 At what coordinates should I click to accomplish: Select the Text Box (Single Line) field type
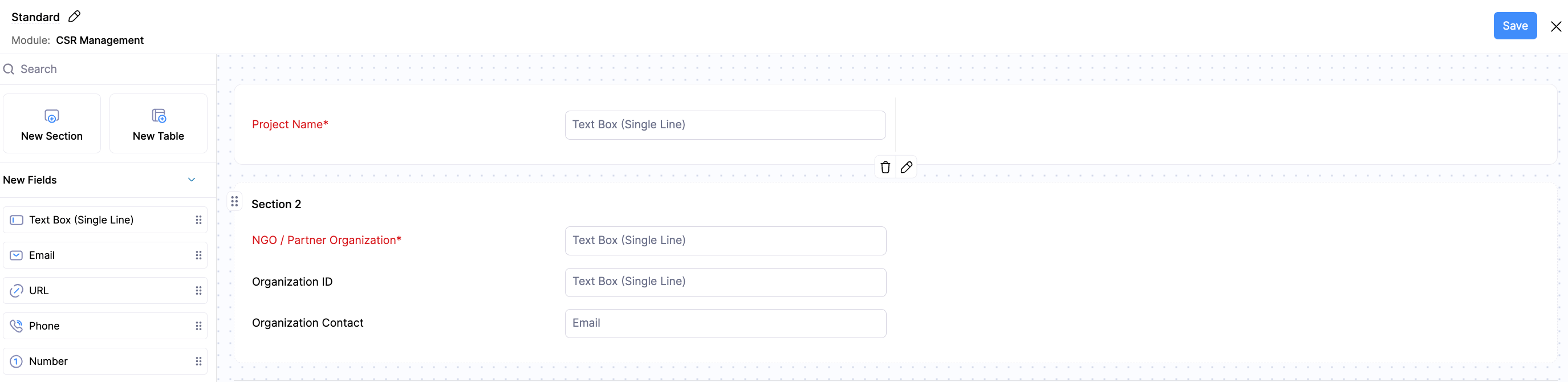pyautogui.click(x=82, y=220)
